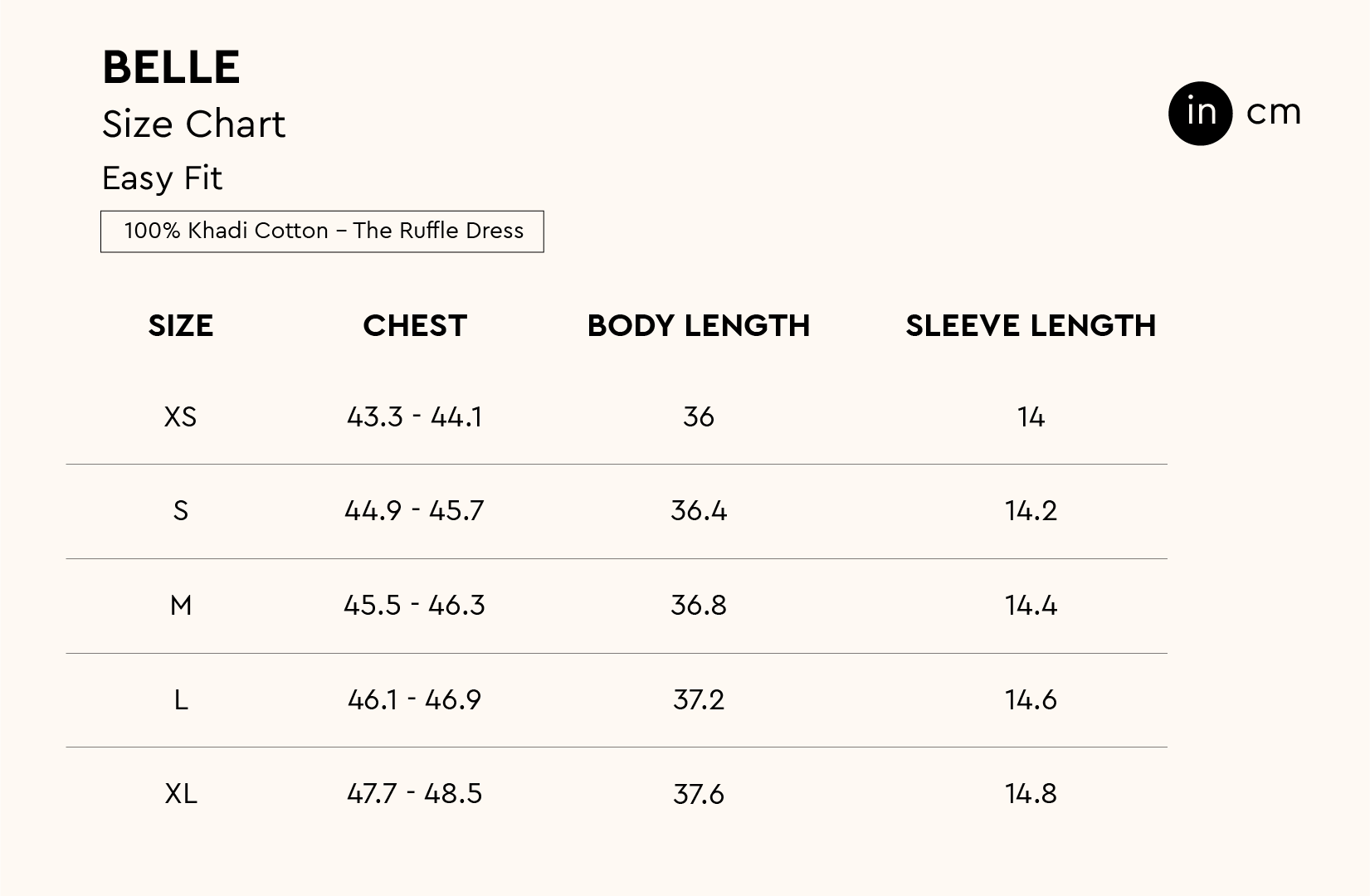Click the BODY LENGTH column header
Image resolution: width=1370 pixels, height=896 pixels.
pyautogui.click(x=698, y=325)
